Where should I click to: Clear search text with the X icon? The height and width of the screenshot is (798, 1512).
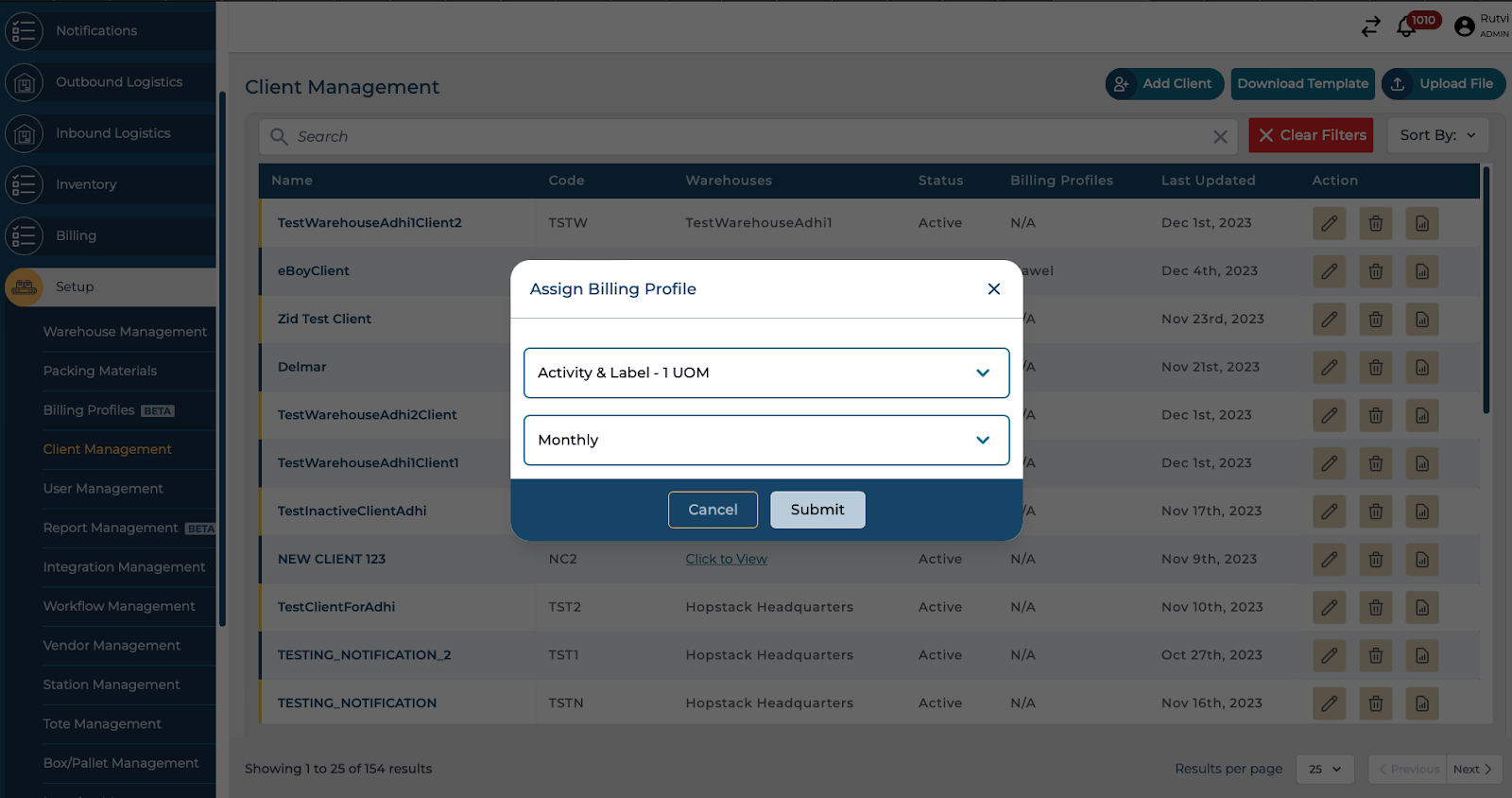click(x=1220, y=137)
